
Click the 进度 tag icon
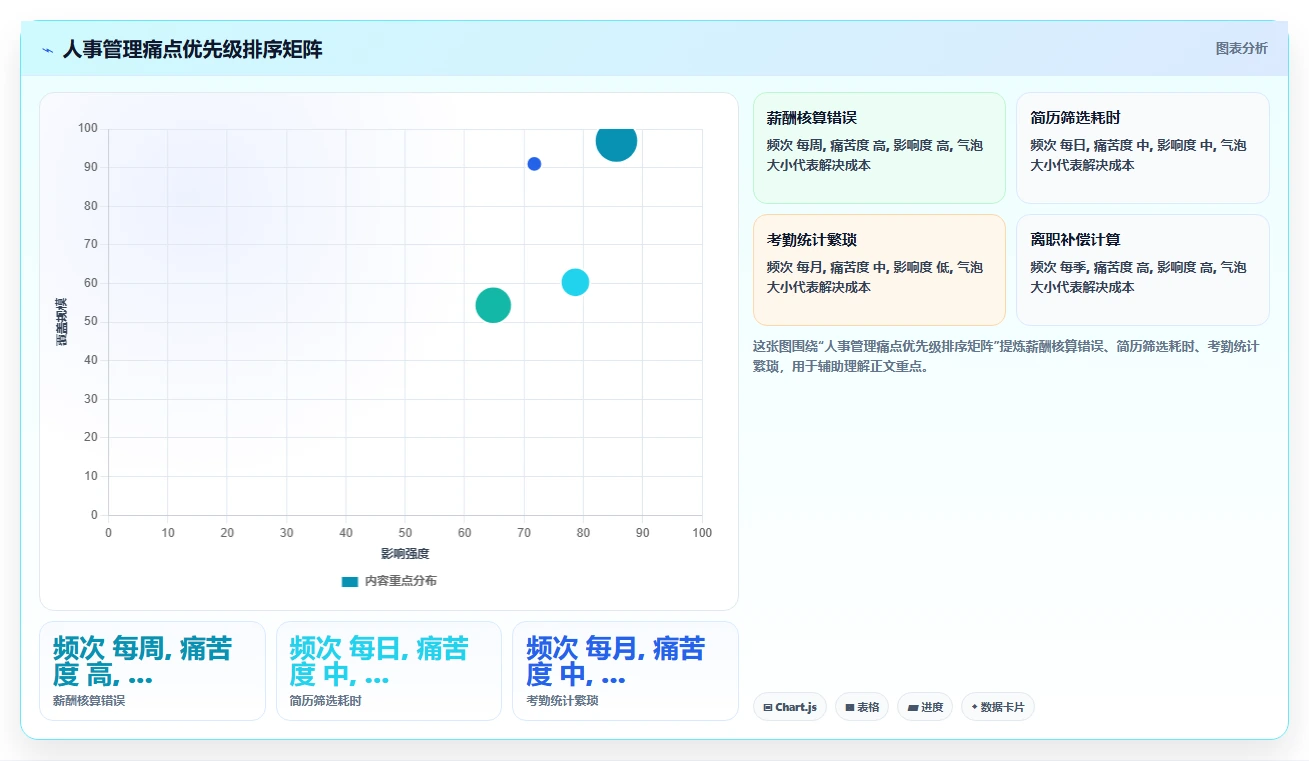pos(912,707)
